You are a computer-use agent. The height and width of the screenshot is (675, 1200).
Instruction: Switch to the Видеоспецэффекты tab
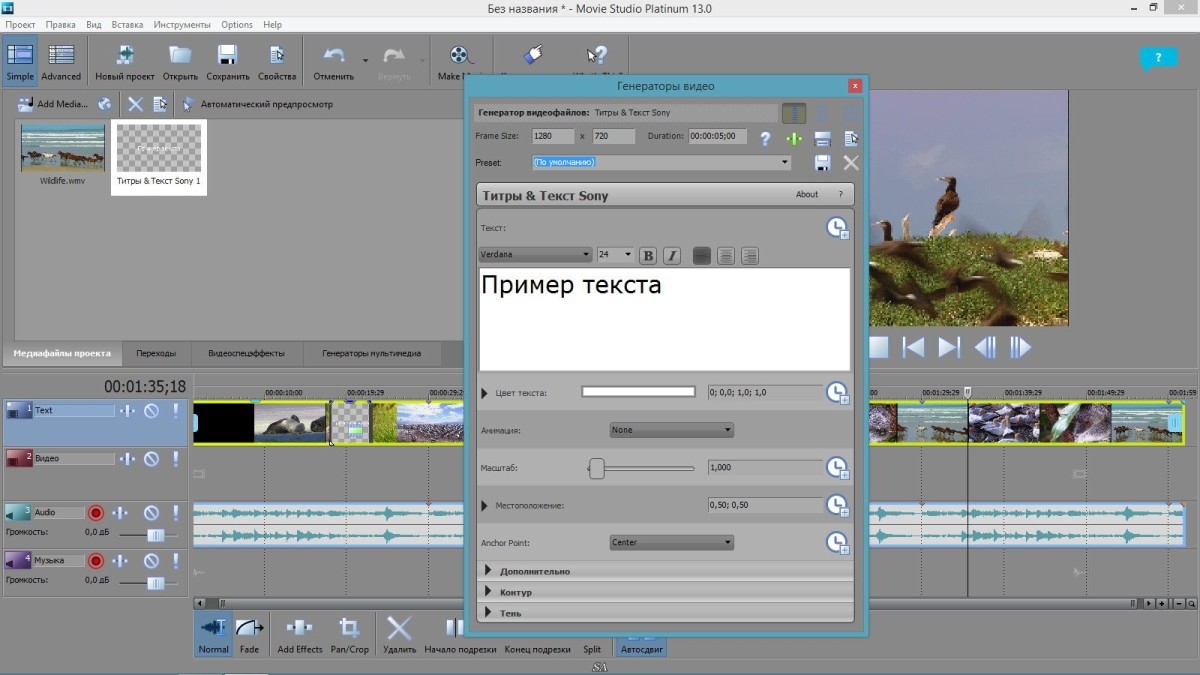247,353
